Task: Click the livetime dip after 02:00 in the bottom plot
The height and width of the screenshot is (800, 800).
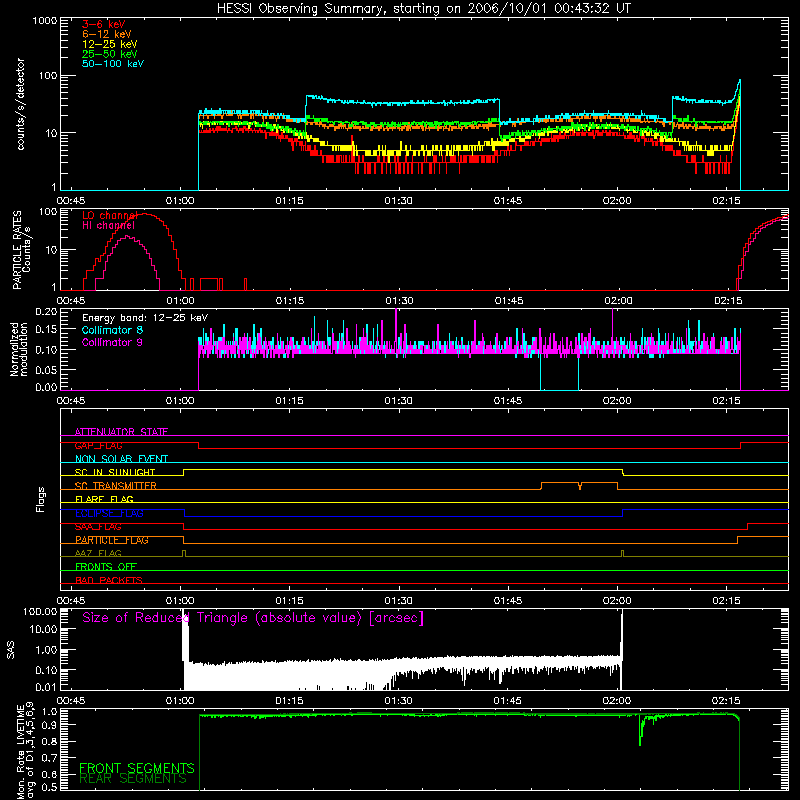Action: coord(641,731)
